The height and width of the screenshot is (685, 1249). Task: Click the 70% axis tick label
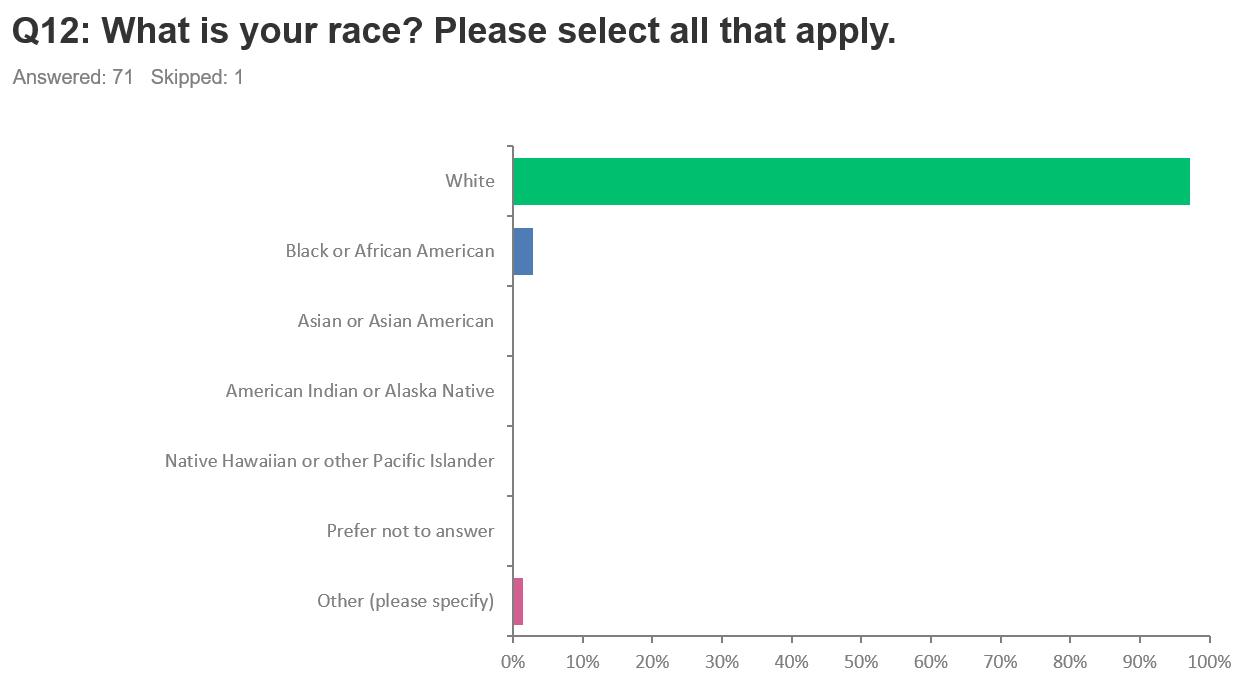coord(1000,661)
